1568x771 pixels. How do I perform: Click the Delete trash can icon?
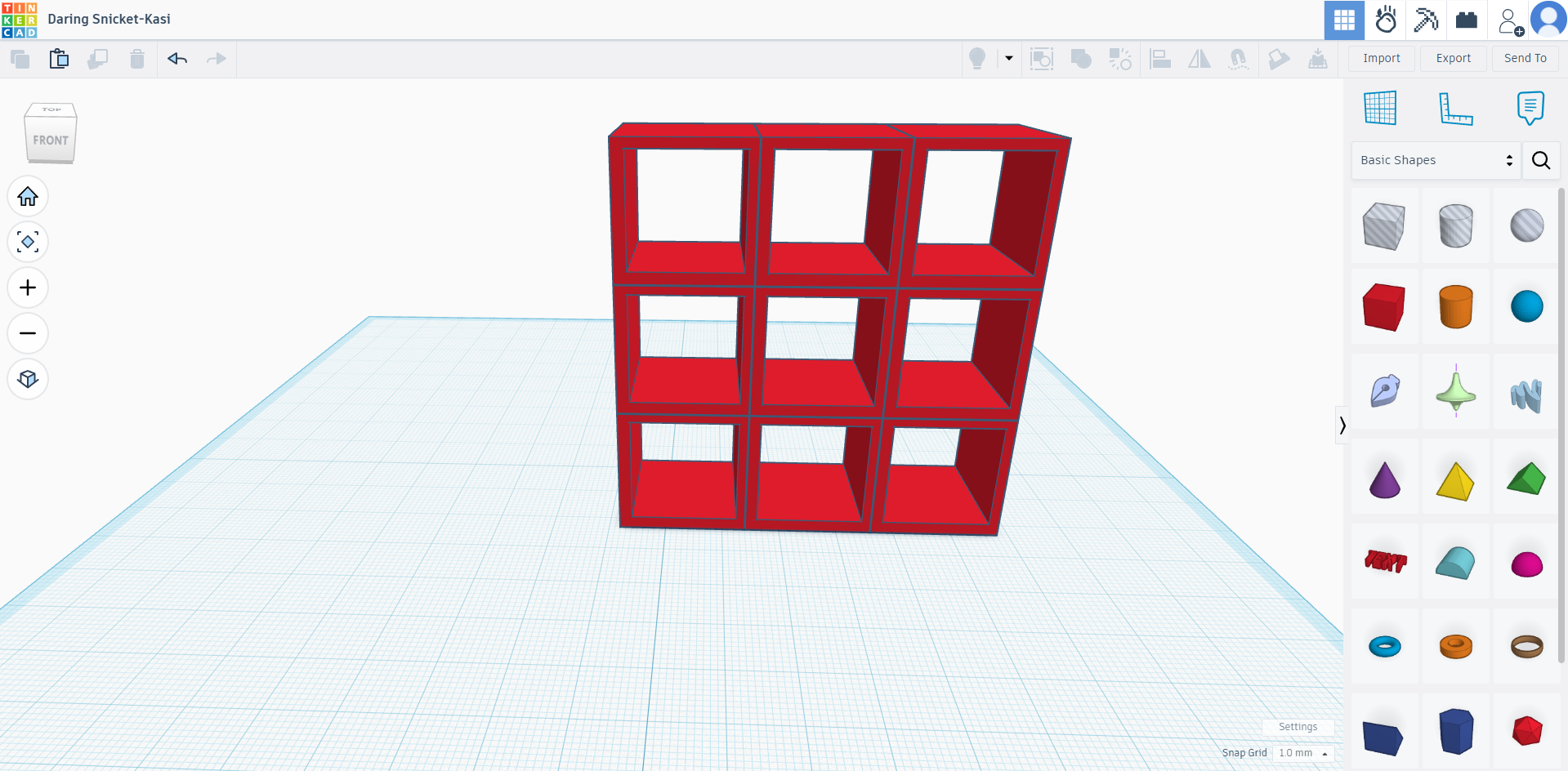click(x=137, y=59)
